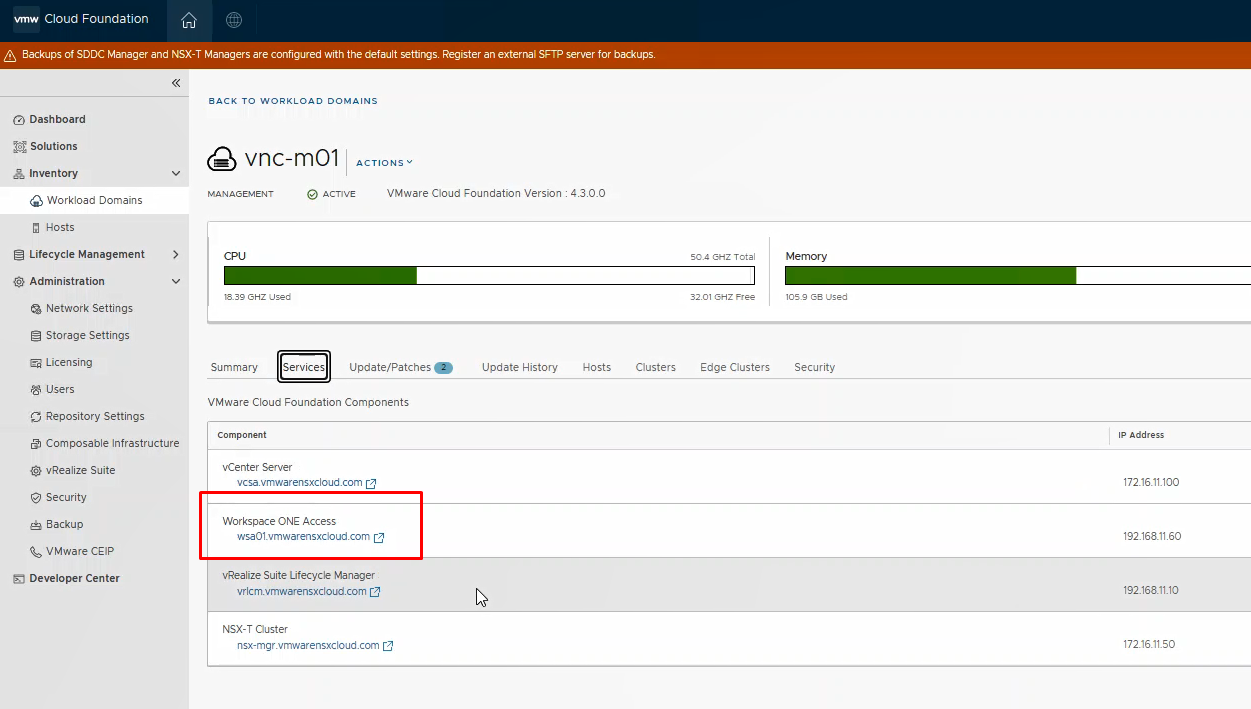
Task: Click the Inventory hierarchy icon
Action: coord(19,174)
